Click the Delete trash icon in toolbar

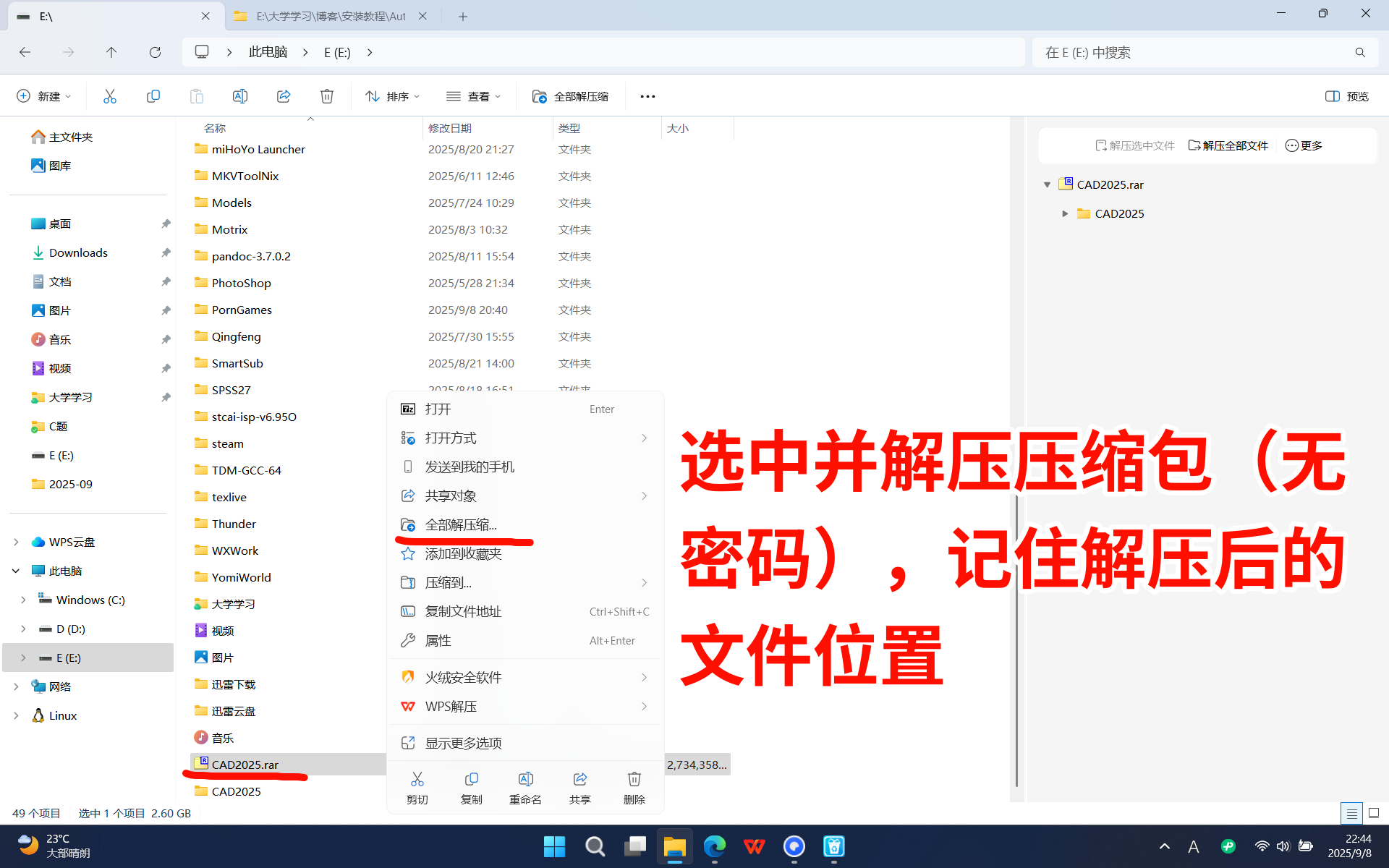(327, 96)
